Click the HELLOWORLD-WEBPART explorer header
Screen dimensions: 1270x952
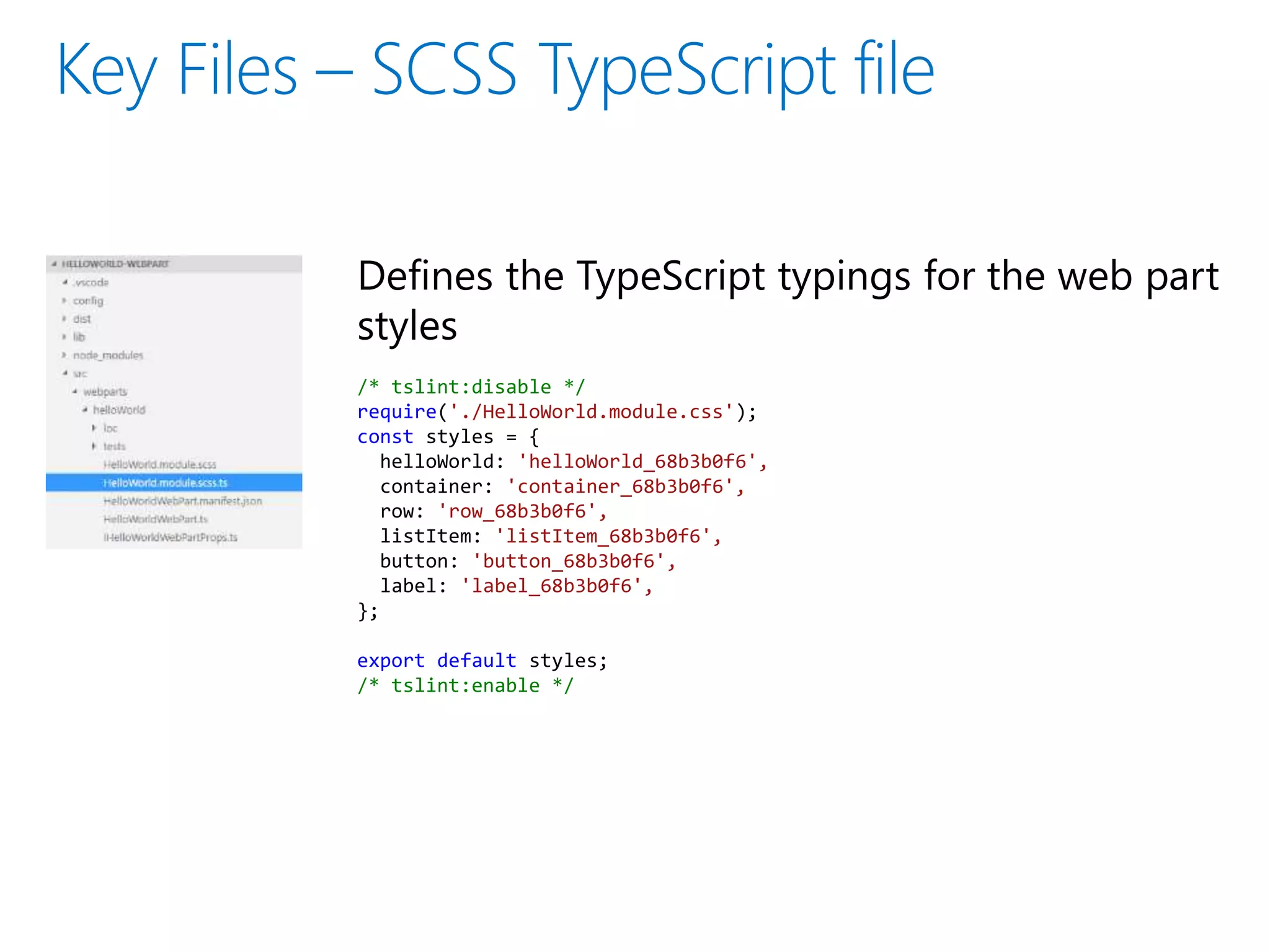click(x=174, y=264)
